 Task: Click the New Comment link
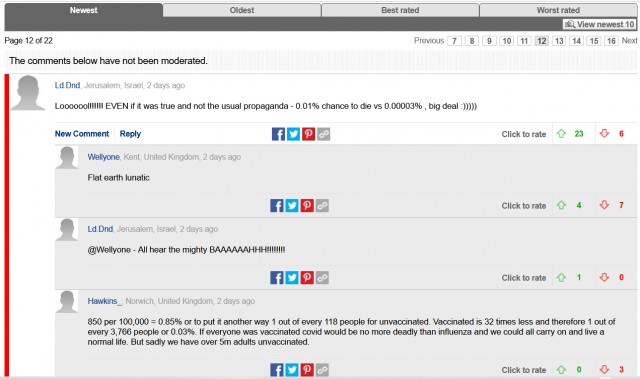pyautogui.click(x=82, y=134)
